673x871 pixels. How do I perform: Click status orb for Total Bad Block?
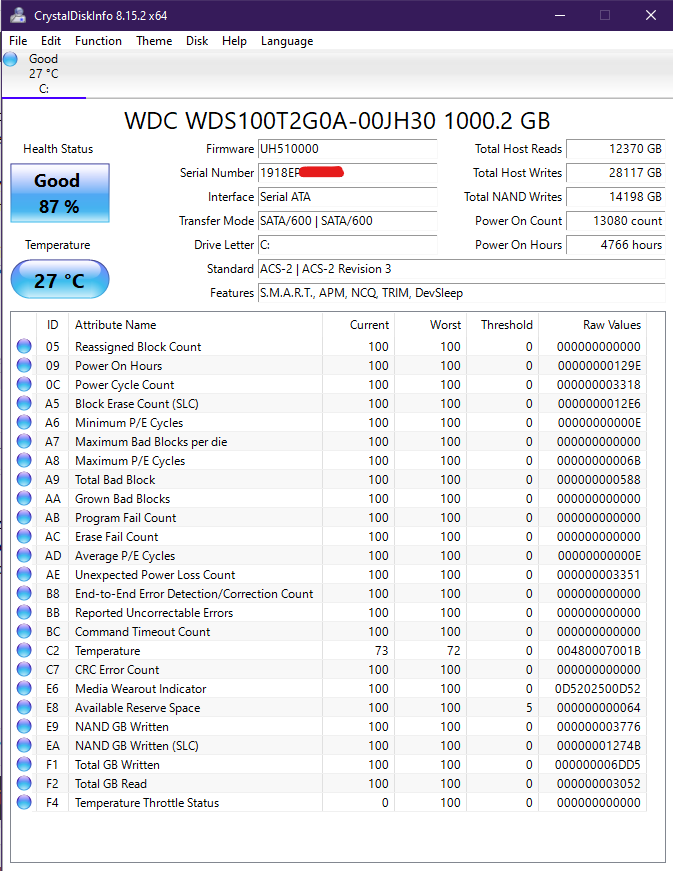pos(24,479)
